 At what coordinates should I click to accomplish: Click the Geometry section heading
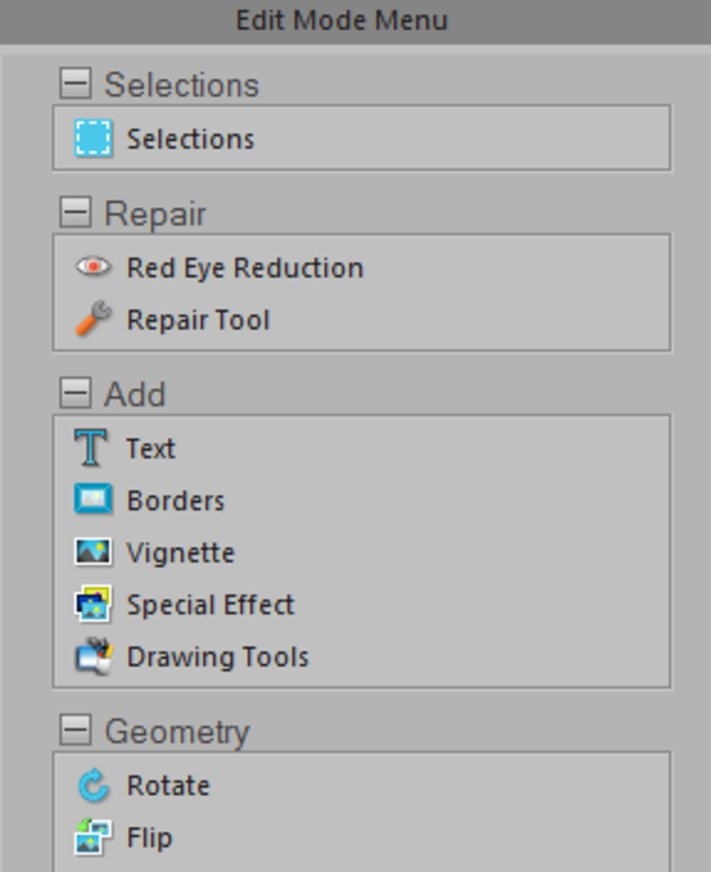click(x=177, y=731)
